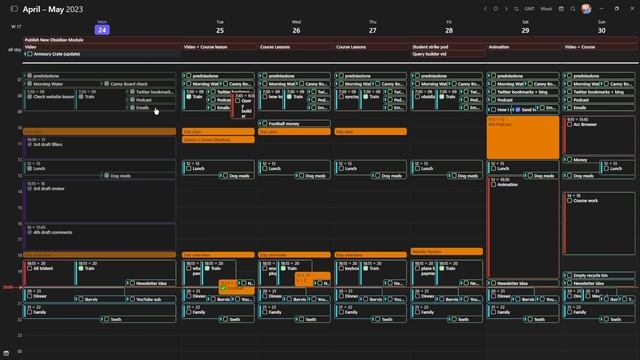Go to the previous week arrow
This screenshot has width=640, height=360.
click(x=485, y=9)
